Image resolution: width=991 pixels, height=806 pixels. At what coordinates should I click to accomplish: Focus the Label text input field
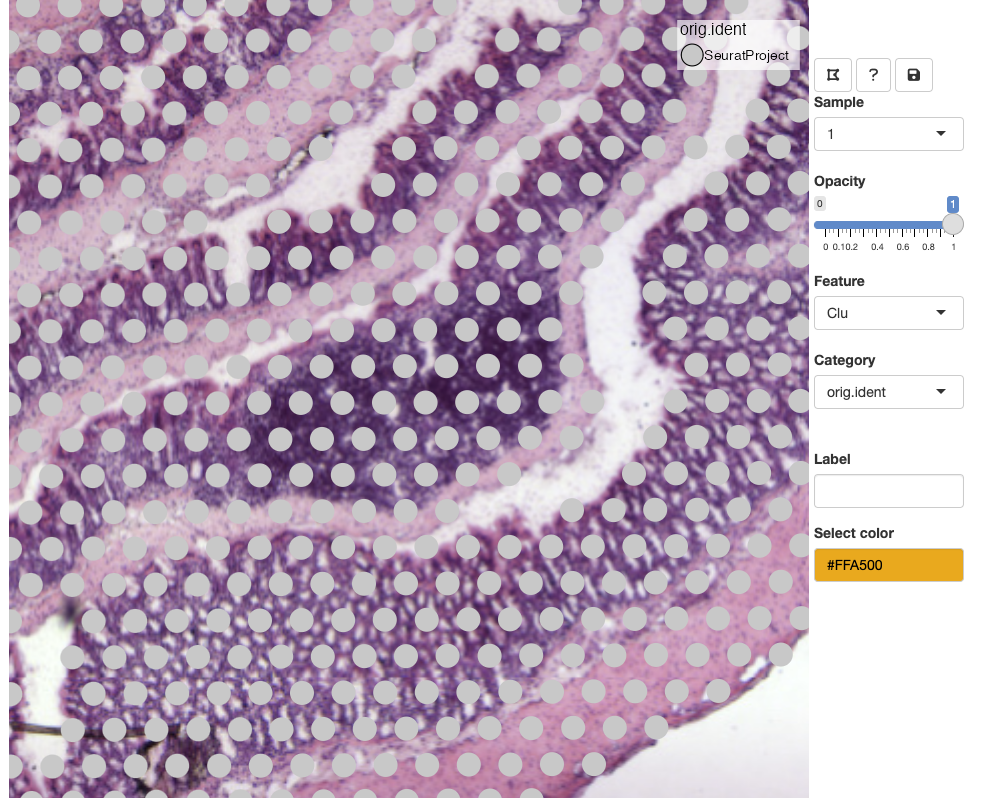[x=888, y=491]
